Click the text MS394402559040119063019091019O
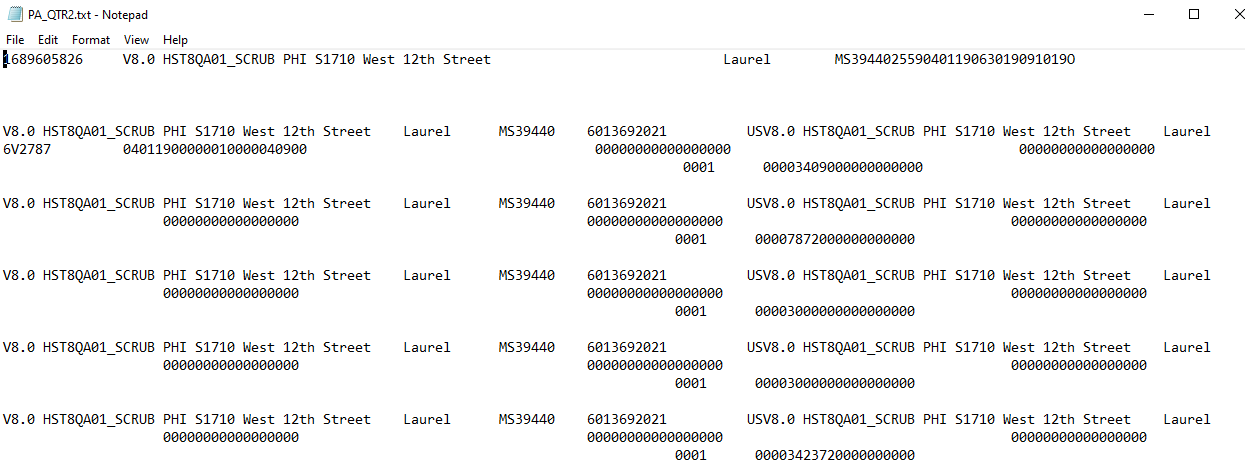Viewport: 1245px width, 462px height. 955,60
